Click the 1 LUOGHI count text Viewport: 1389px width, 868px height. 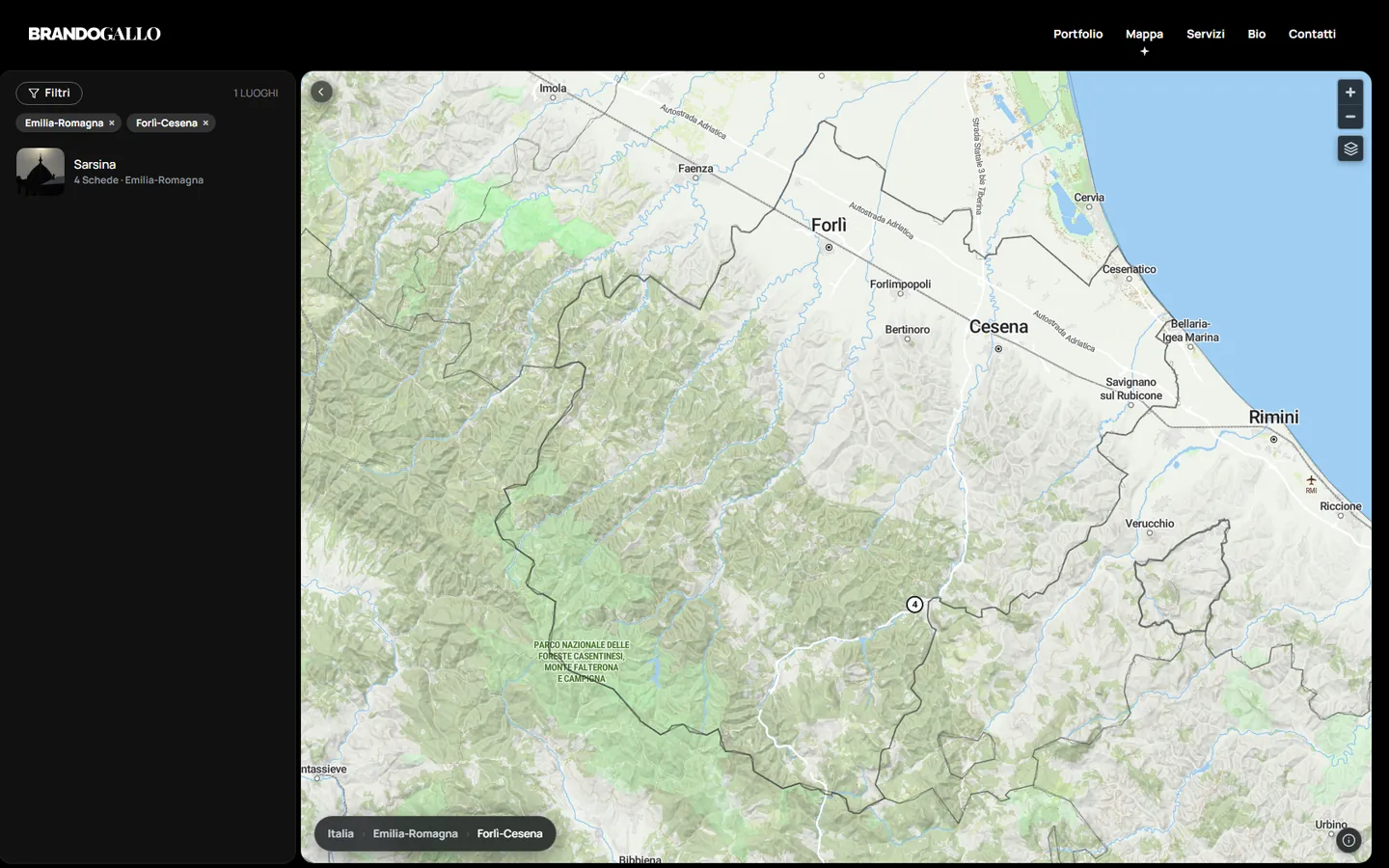(256, 94)
